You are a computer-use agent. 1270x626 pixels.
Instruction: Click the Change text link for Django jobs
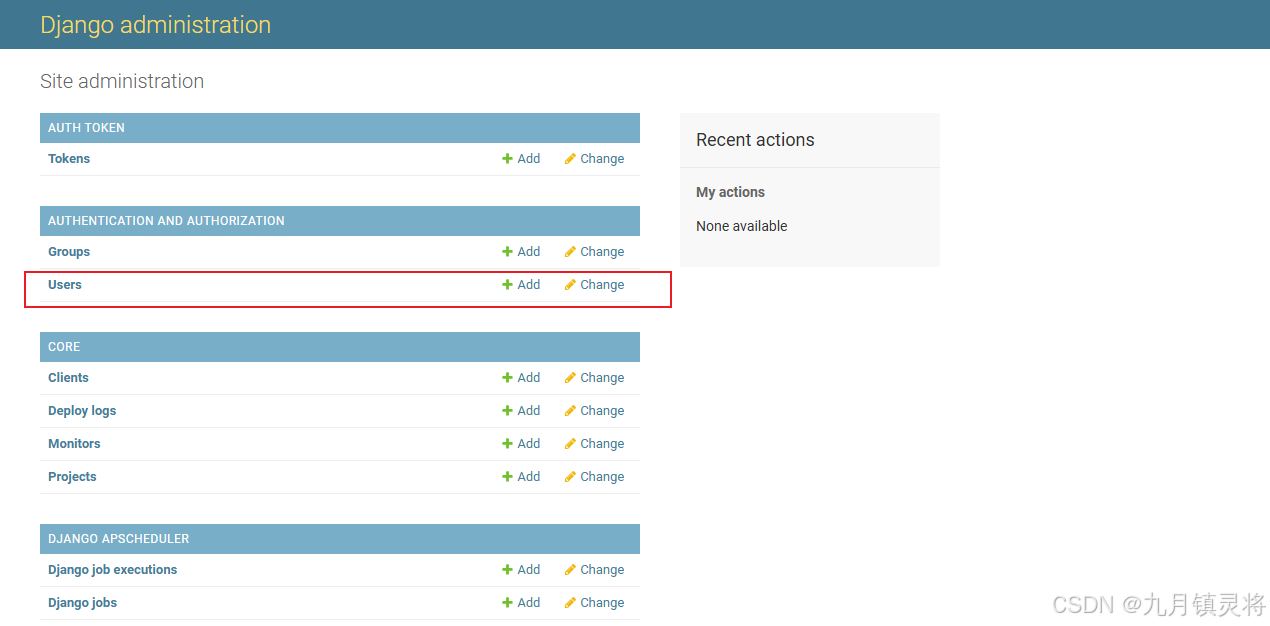click(x=602, y=603)
